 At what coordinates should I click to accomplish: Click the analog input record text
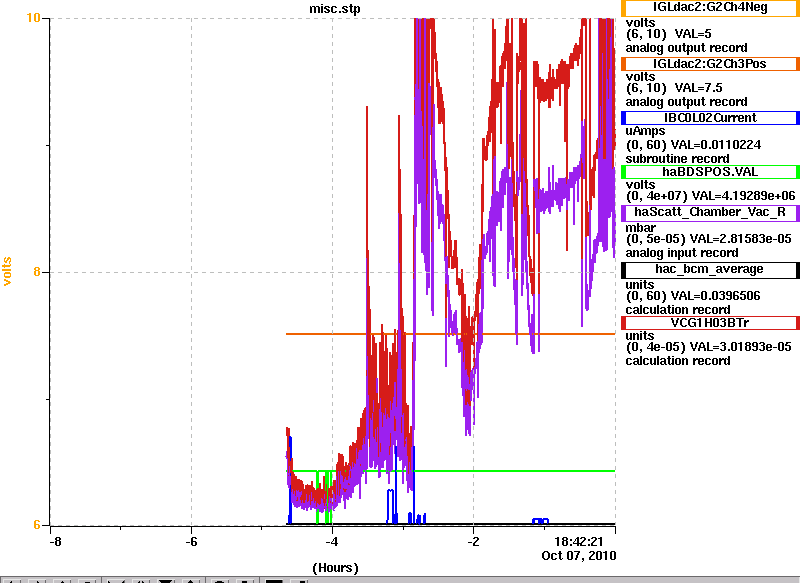pyautogui.click(x=682, y=253)
